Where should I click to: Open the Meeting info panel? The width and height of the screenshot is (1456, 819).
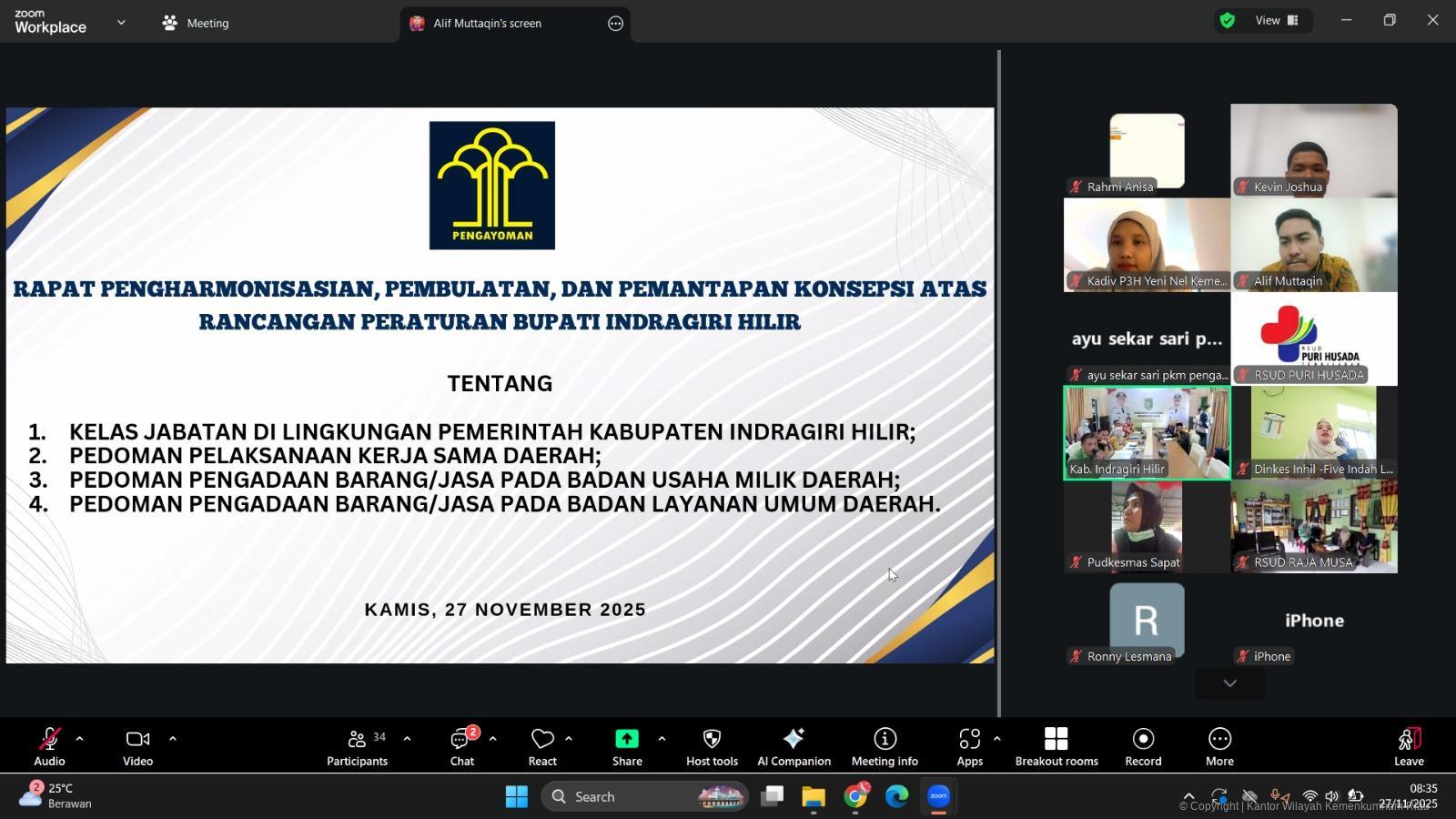tap(885, 746)
